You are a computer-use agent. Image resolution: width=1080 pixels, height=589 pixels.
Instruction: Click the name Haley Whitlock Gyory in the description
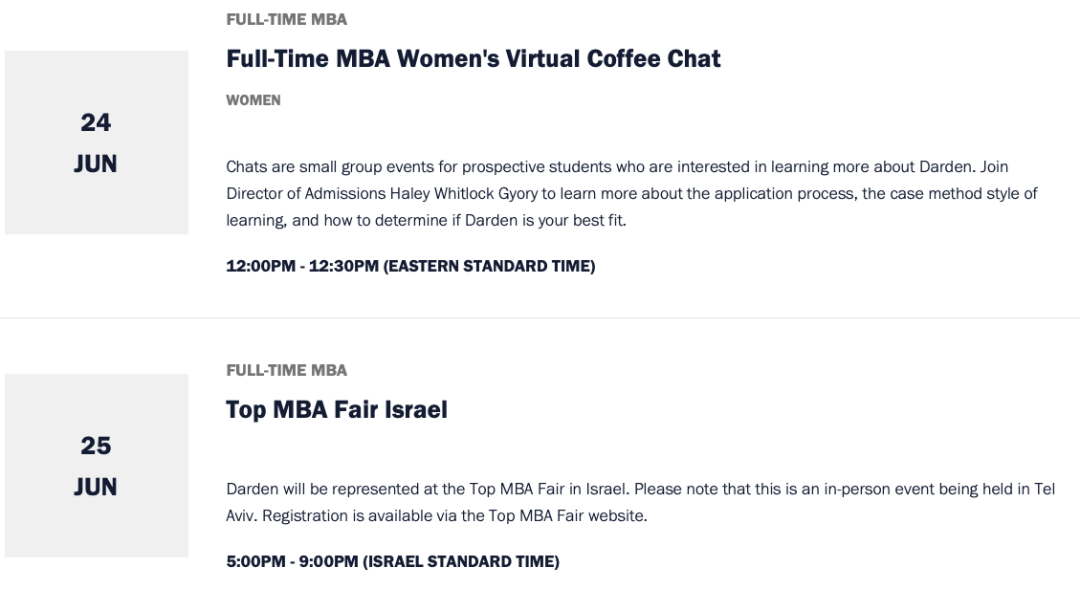coord(464,194)
